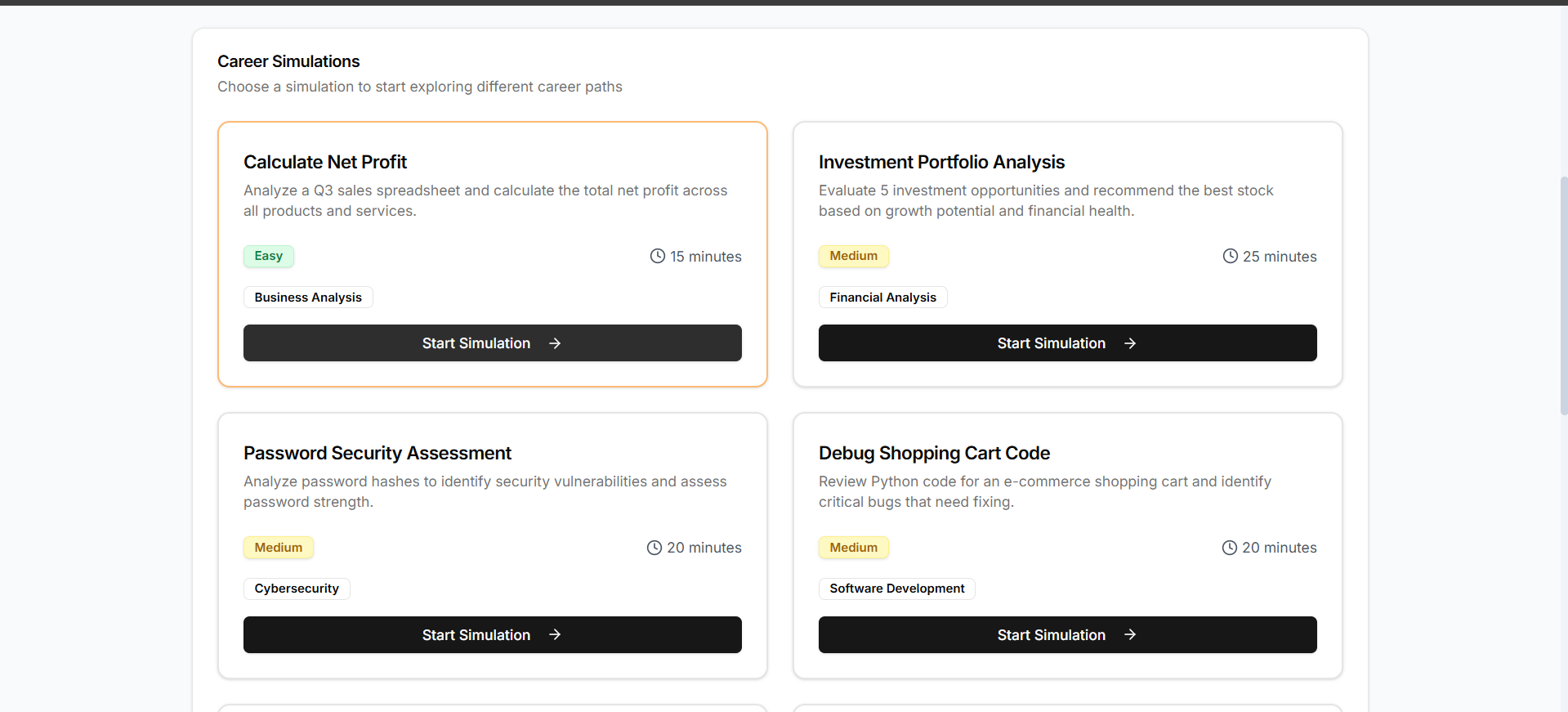The width and height of the screenshot is (1568, 712).
Task: Select the Cybersecurity tag
Action: pos(297,589)
